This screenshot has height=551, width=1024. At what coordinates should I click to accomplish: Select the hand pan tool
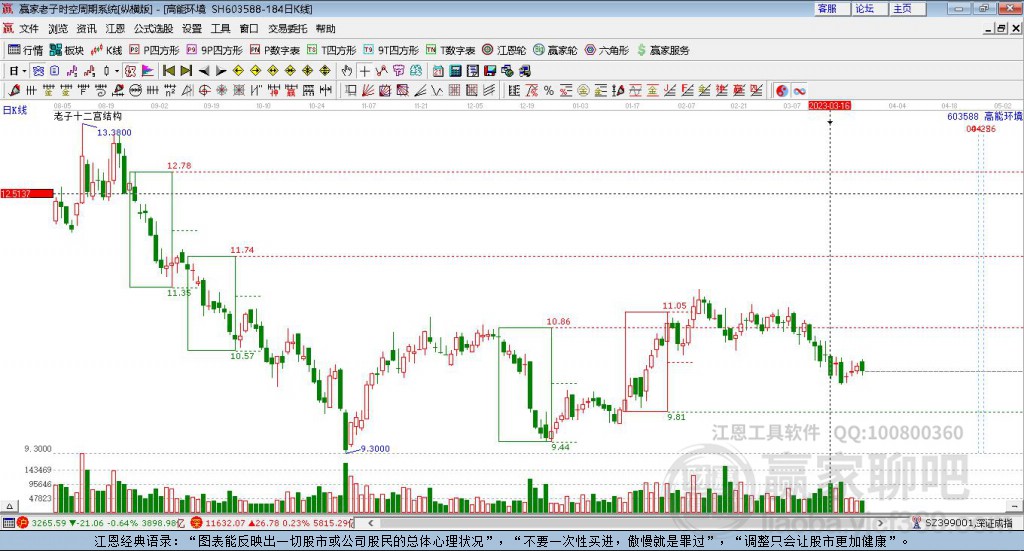tap(347, 71)
